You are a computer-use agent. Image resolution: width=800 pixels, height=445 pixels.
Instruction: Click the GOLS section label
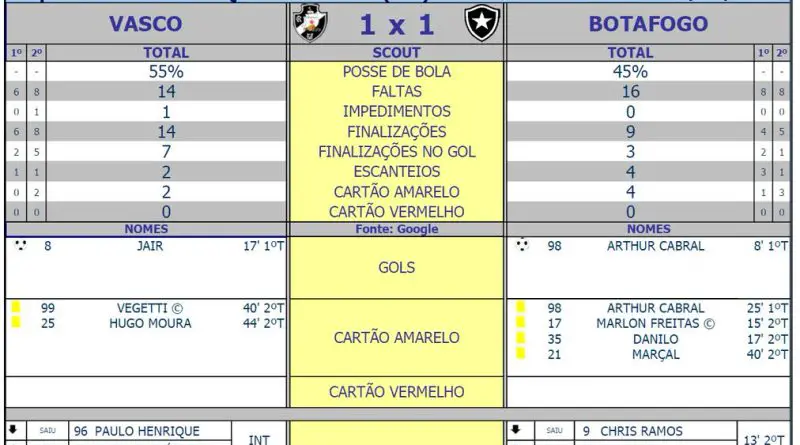(x=396, y=267)
